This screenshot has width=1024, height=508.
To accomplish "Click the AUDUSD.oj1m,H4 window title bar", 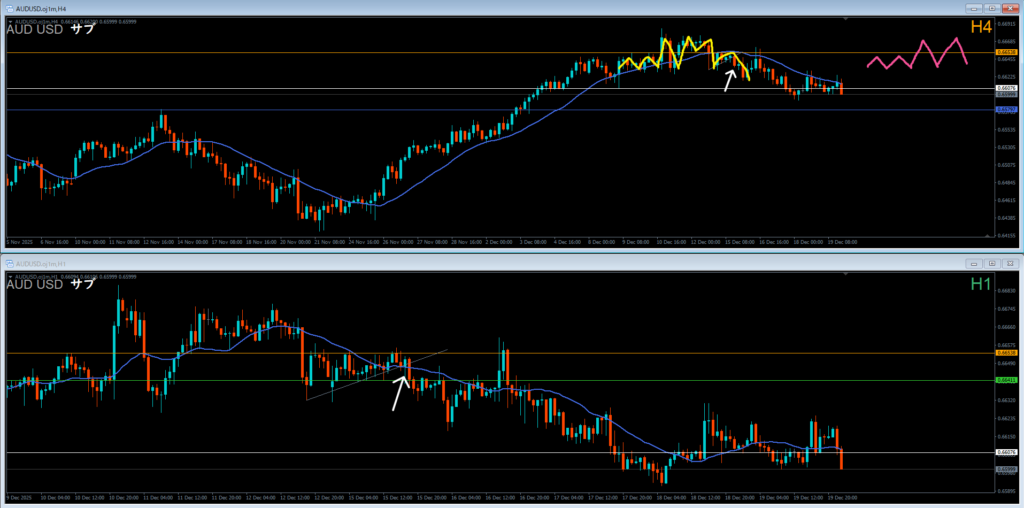I will pyautogui.click(x=300, y=8).
